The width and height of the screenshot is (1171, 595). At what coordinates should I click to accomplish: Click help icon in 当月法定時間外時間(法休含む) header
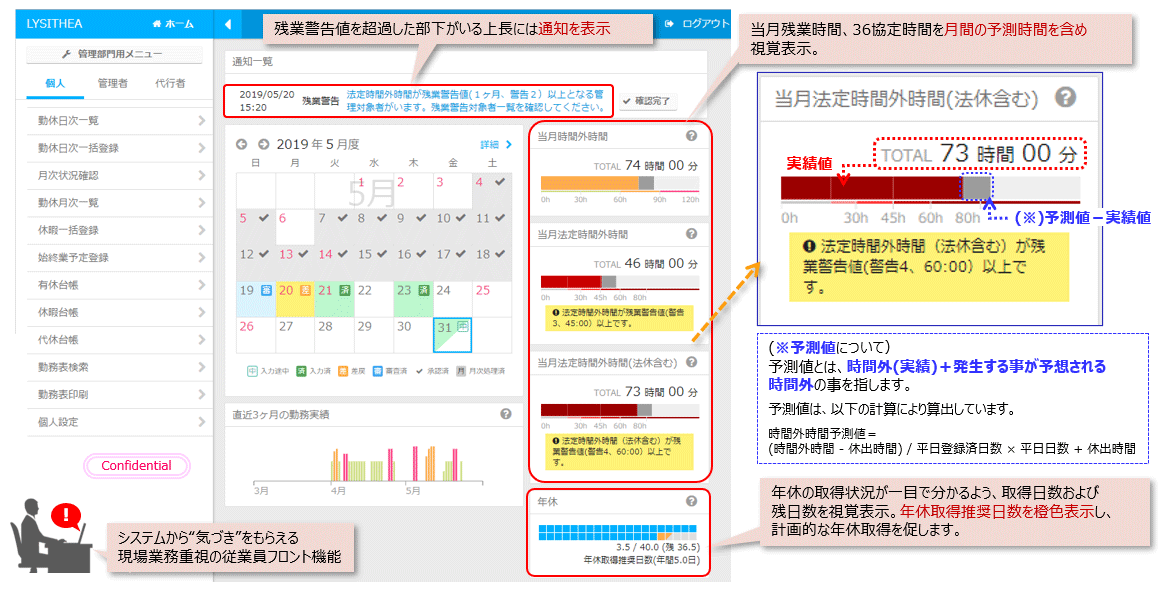[x=691, y=362]
